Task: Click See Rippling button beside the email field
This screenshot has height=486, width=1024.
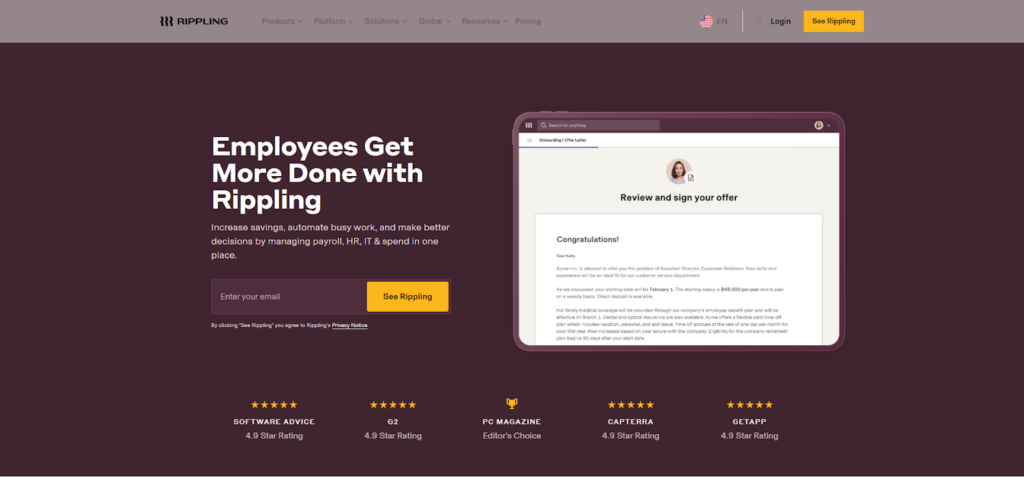Action: pos(407,297)
